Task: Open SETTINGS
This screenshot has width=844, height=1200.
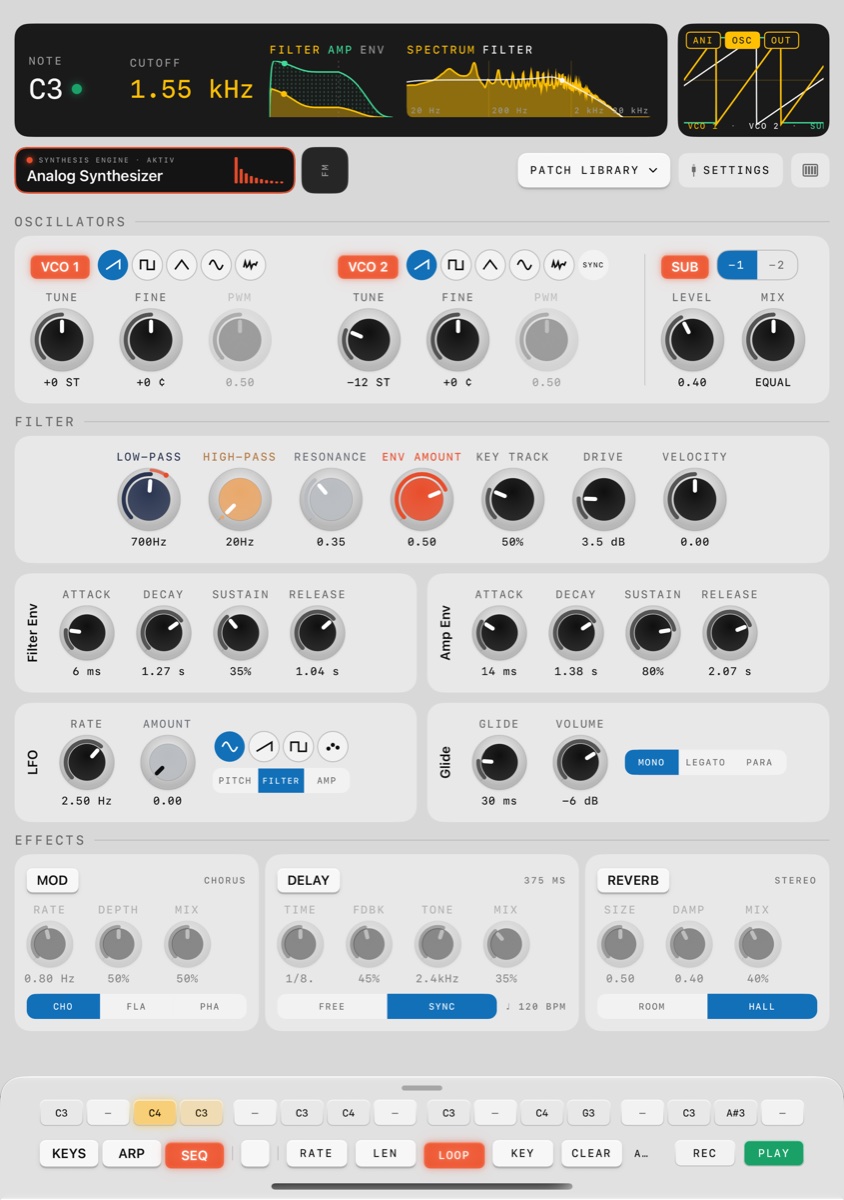Action: point(730,170)
